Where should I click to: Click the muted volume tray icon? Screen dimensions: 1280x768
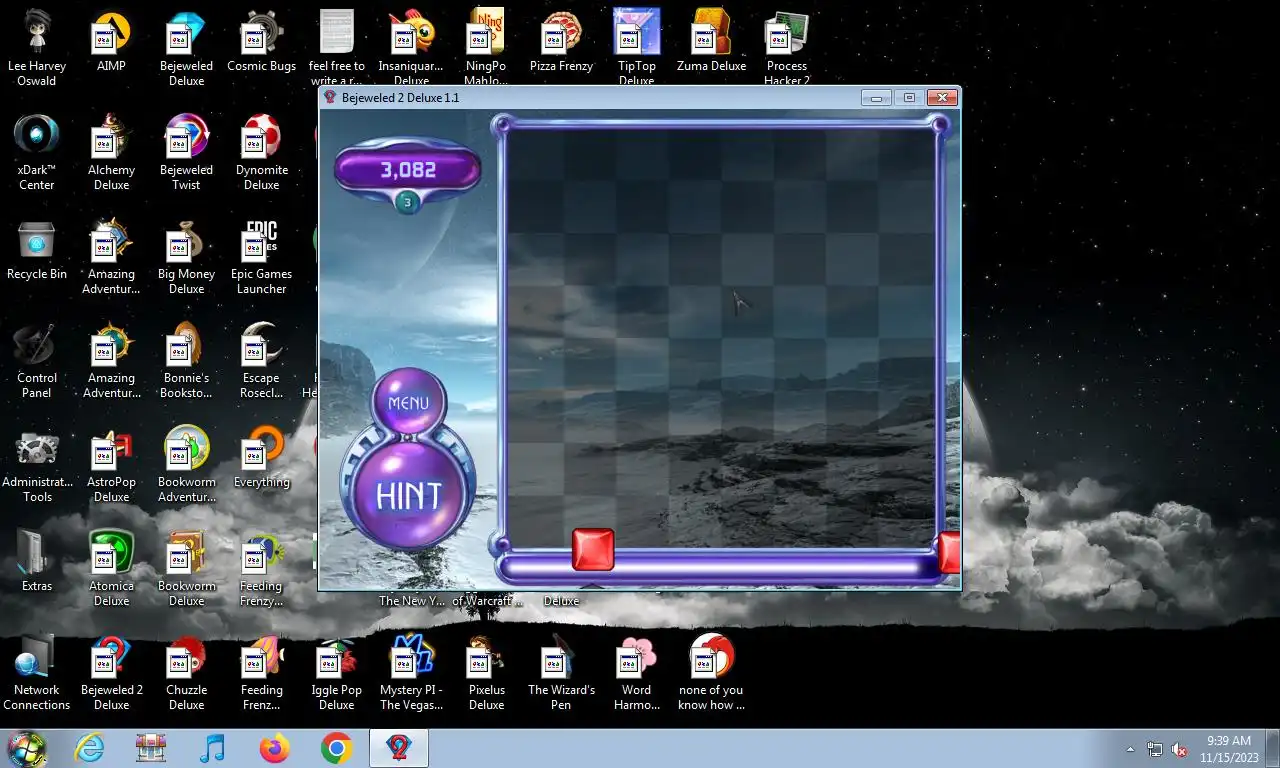coord(1179,749)
